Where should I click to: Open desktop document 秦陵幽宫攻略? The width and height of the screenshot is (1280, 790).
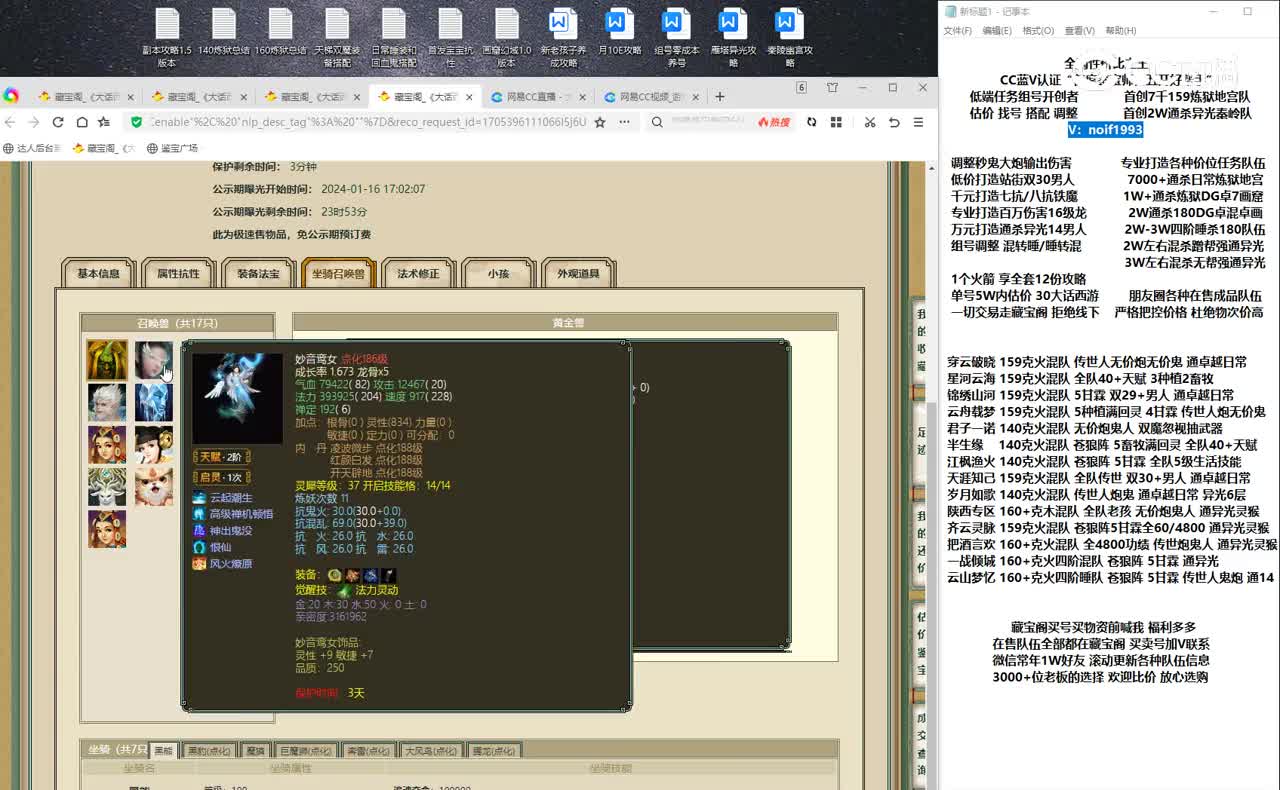(790, 38)
